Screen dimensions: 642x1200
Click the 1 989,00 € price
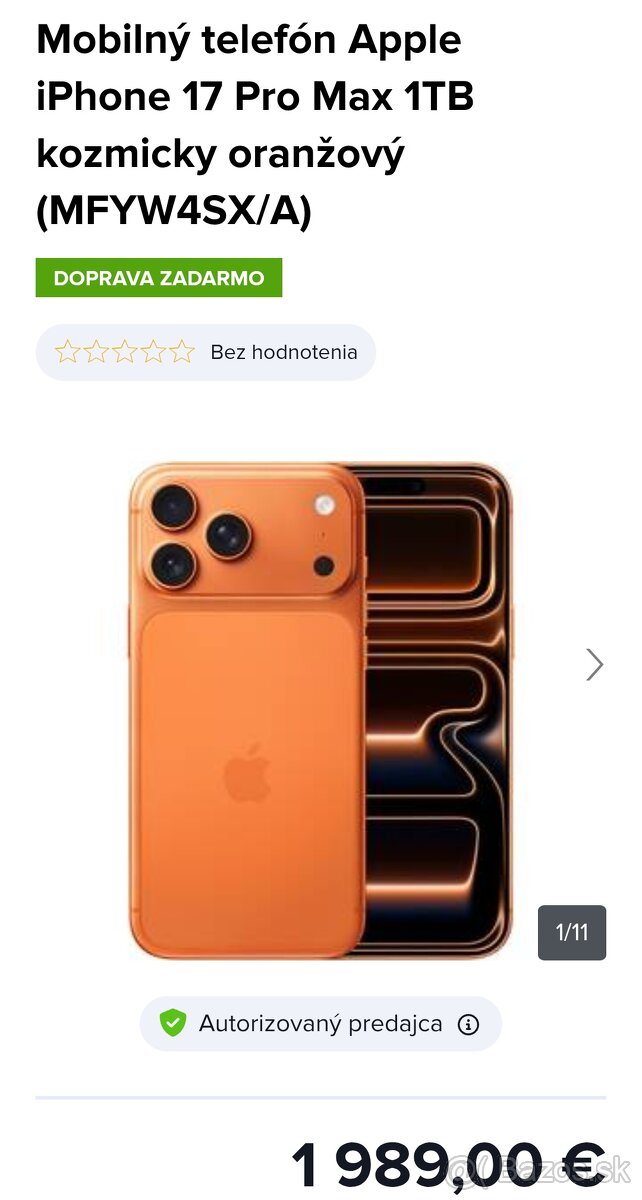point(448,1166)
